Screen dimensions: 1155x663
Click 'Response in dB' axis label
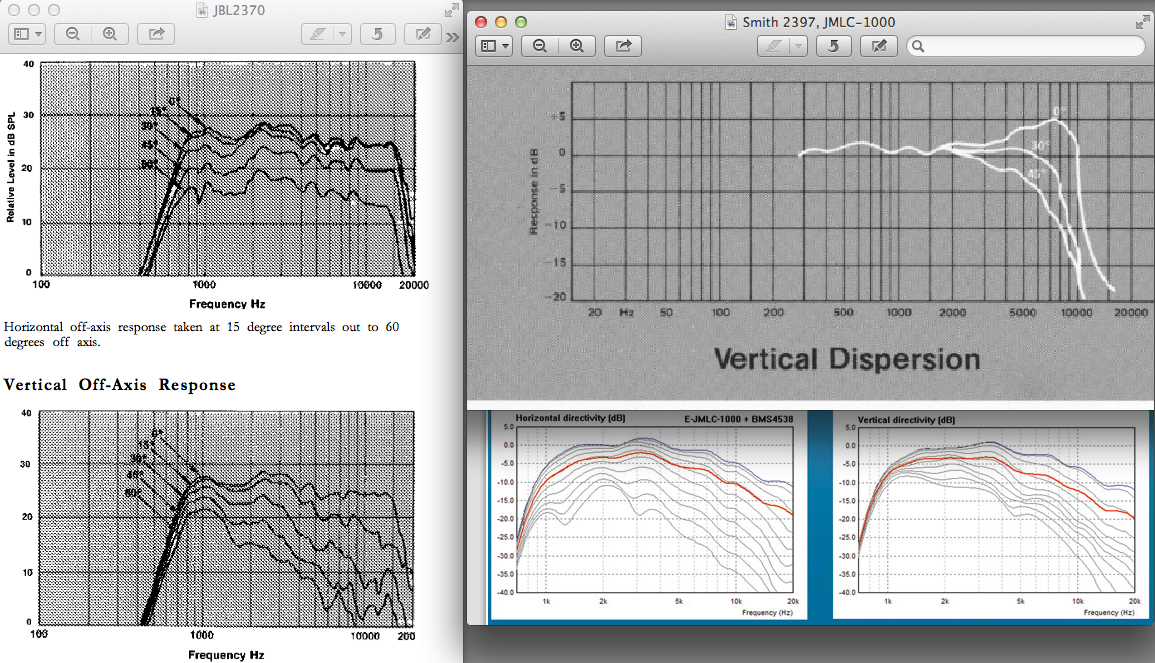coord(534,192)
